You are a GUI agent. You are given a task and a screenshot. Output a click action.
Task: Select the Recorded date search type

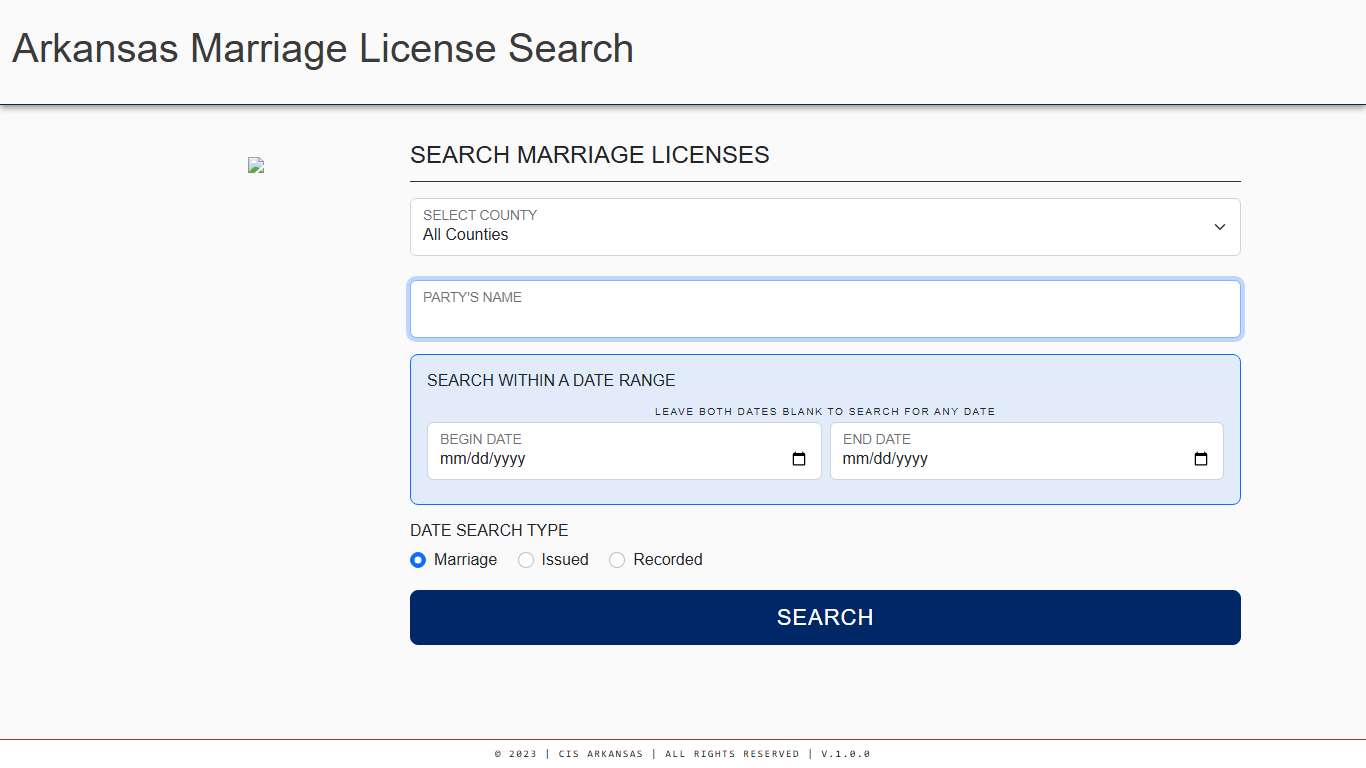tap(617, 560)
